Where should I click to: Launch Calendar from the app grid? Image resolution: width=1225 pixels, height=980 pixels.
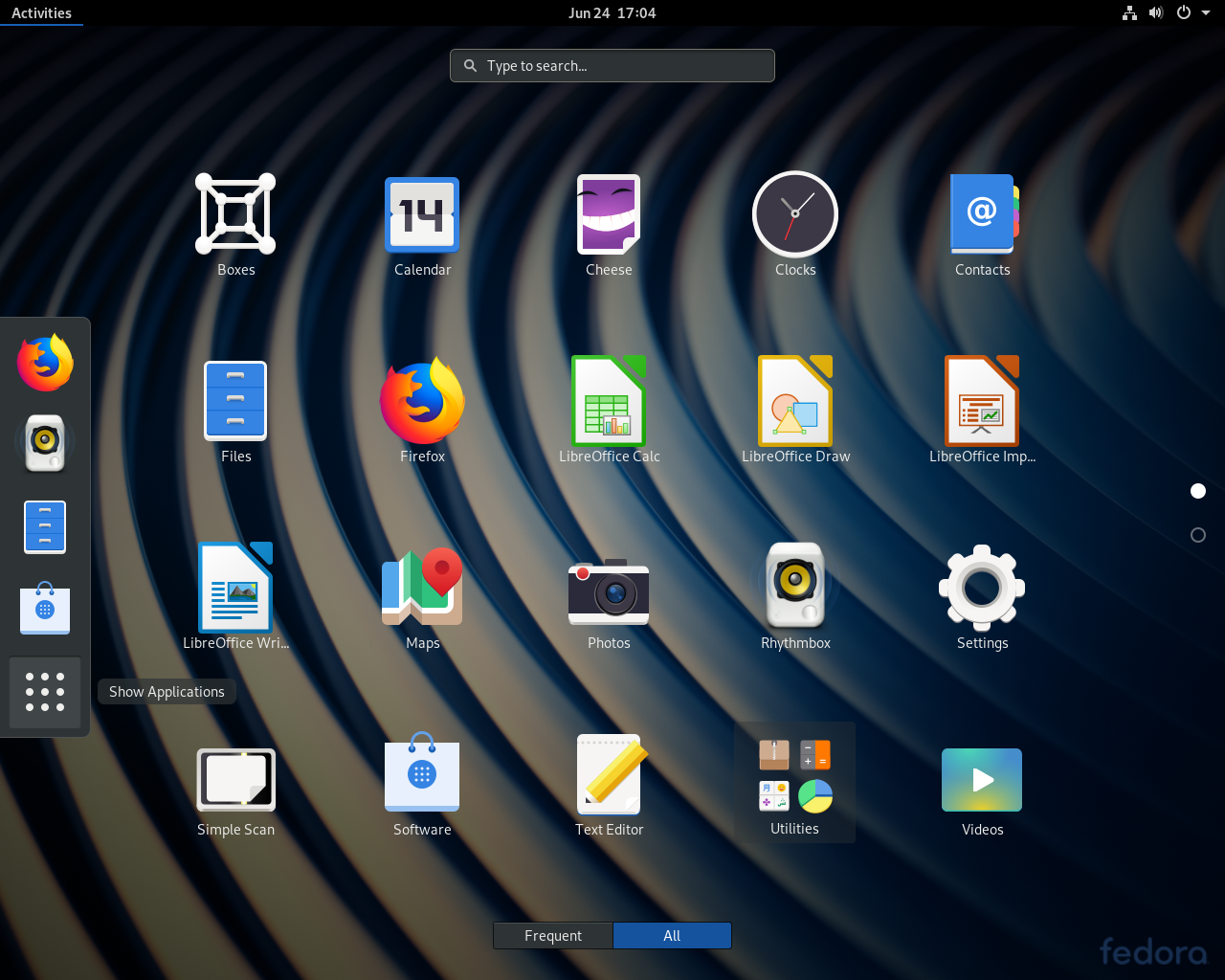(x=422, y=226)
